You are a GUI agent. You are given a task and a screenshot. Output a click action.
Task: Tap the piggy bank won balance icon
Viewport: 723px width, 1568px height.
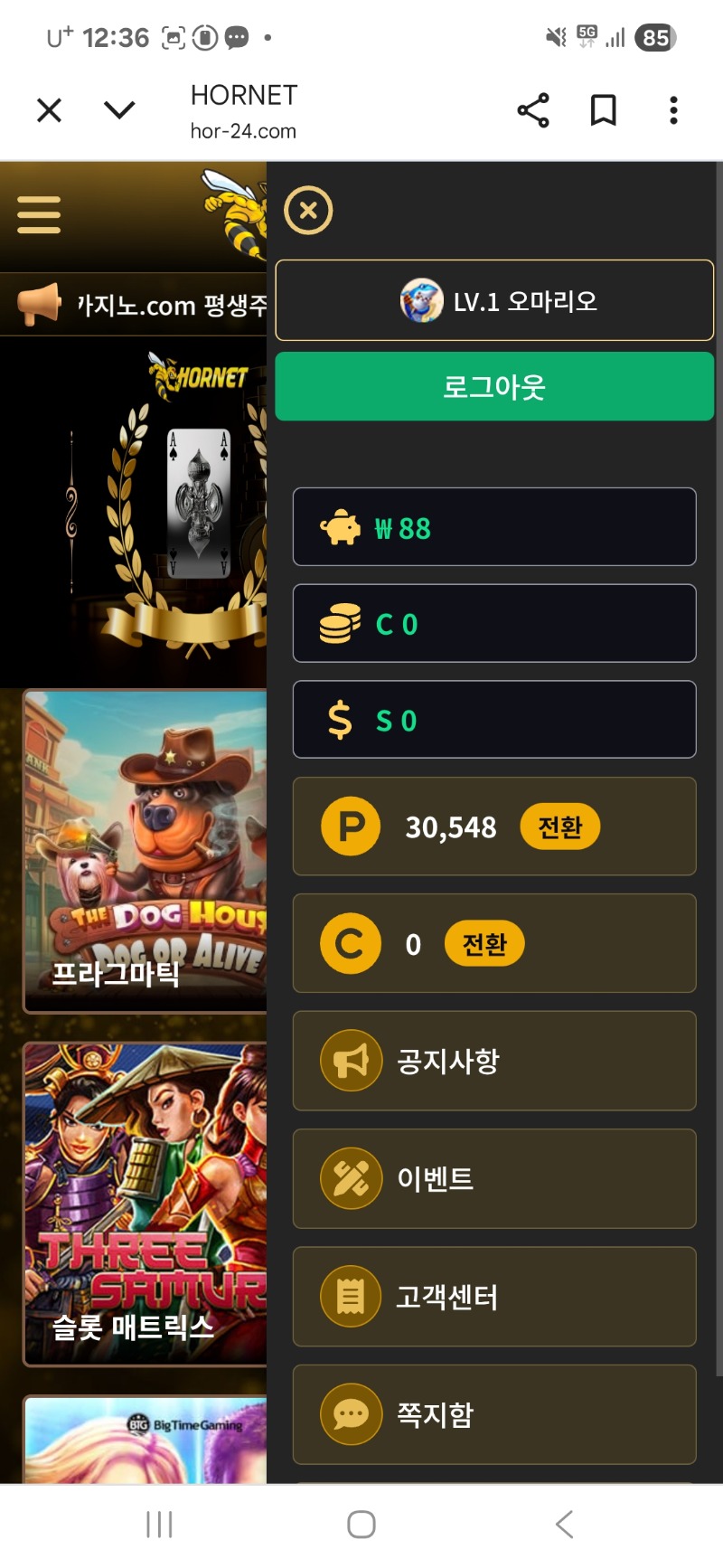click(x=340, y=527)
